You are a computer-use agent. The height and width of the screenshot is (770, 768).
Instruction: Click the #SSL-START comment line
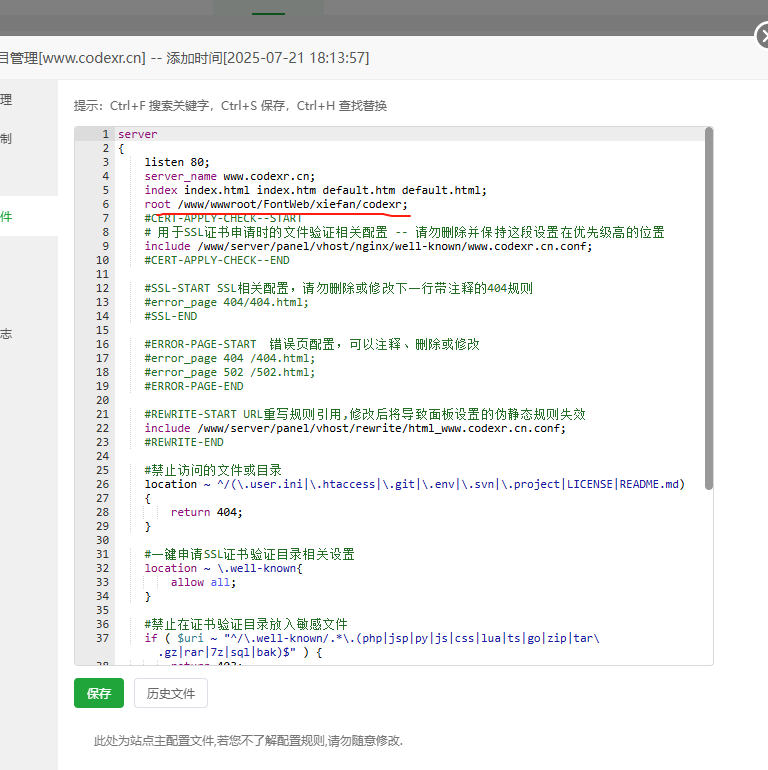pyautogui.click(x=338, y=288)
